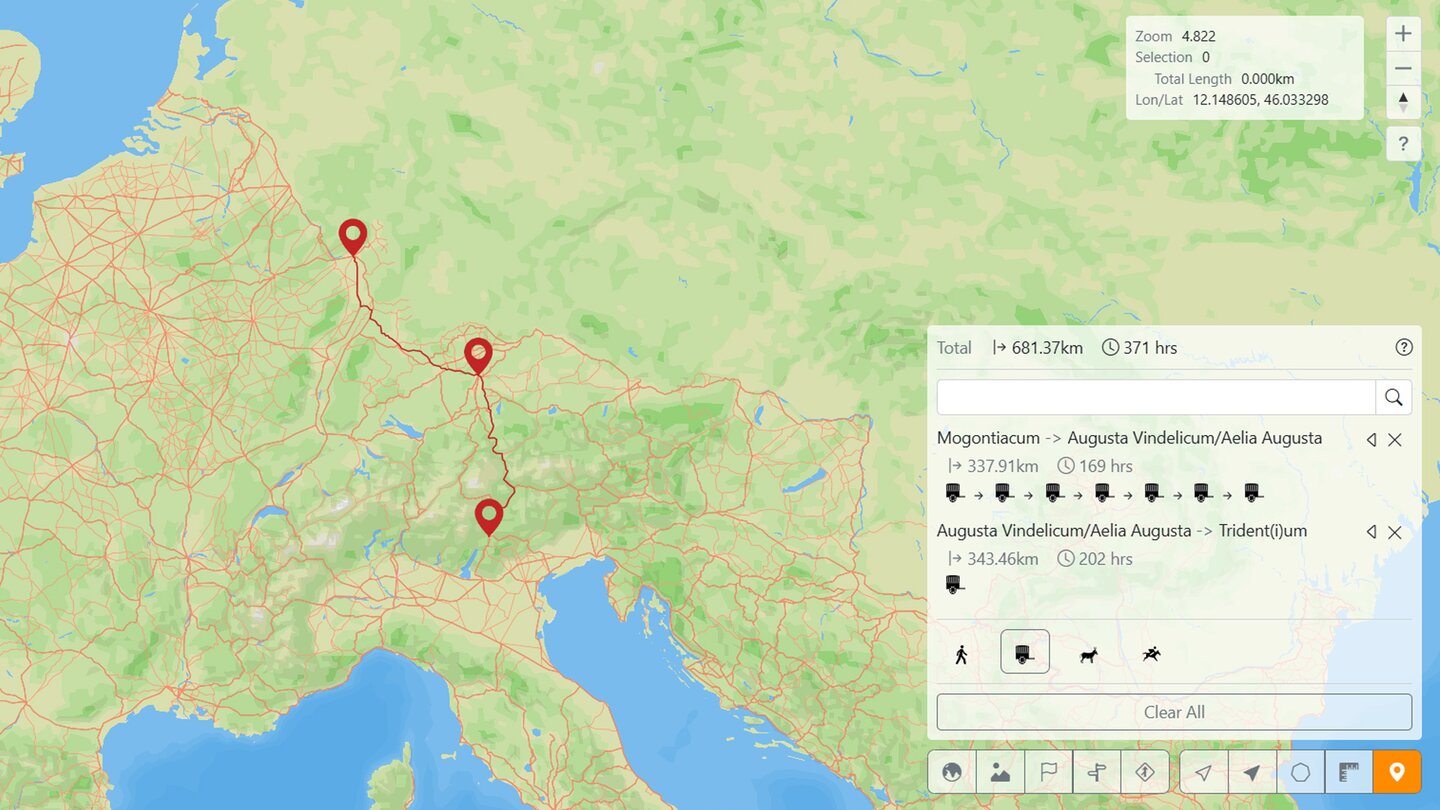Click the landscape image layer icon
This screenshot has height=810, width=1440.
tap(1000, 772)
